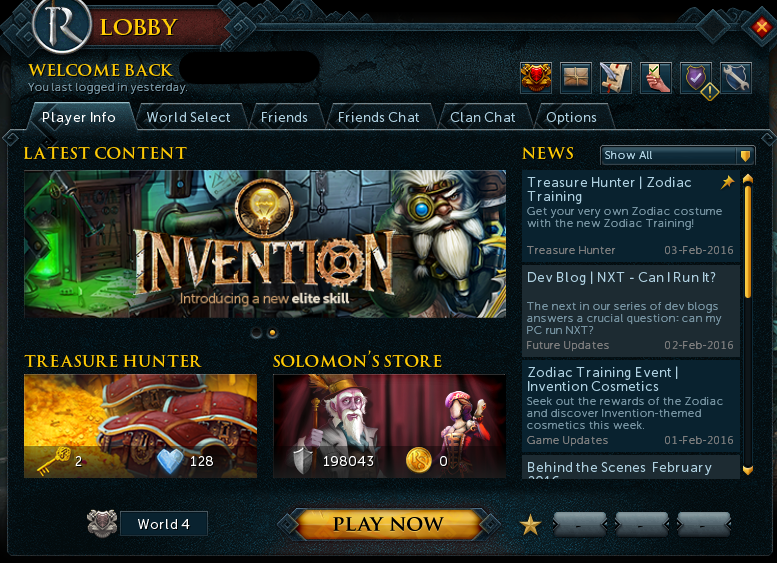The image size is (777, 563).
Task: Select the first carousel dot indicator
Action: 256,333
